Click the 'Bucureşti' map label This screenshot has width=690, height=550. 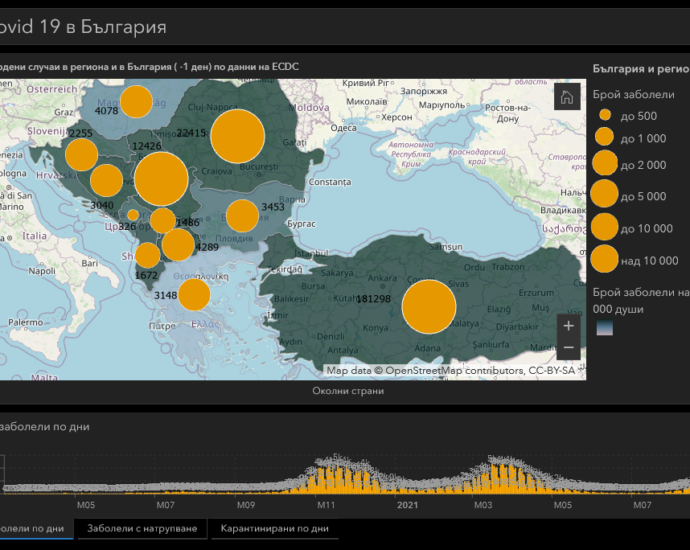(259, 167)
